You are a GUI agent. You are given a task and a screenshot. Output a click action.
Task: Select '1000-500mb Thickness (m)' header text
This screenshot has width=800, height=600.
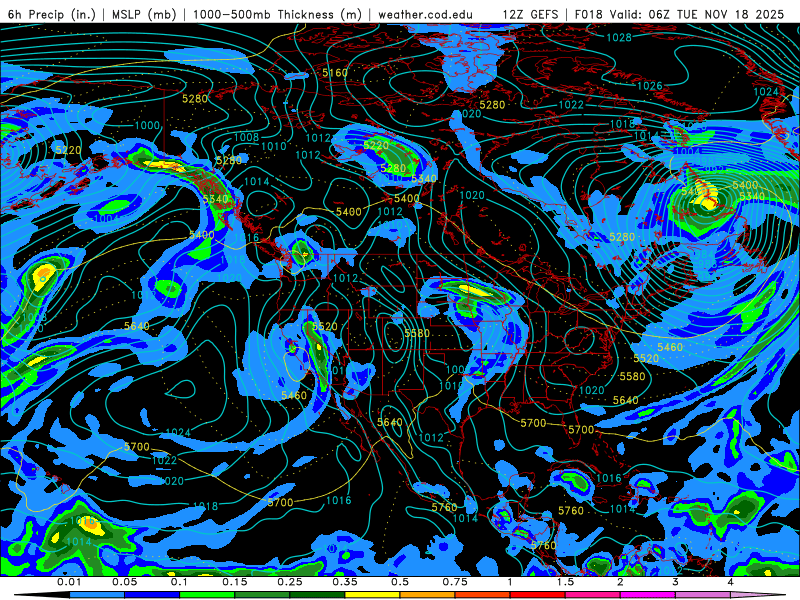(278, 14)
